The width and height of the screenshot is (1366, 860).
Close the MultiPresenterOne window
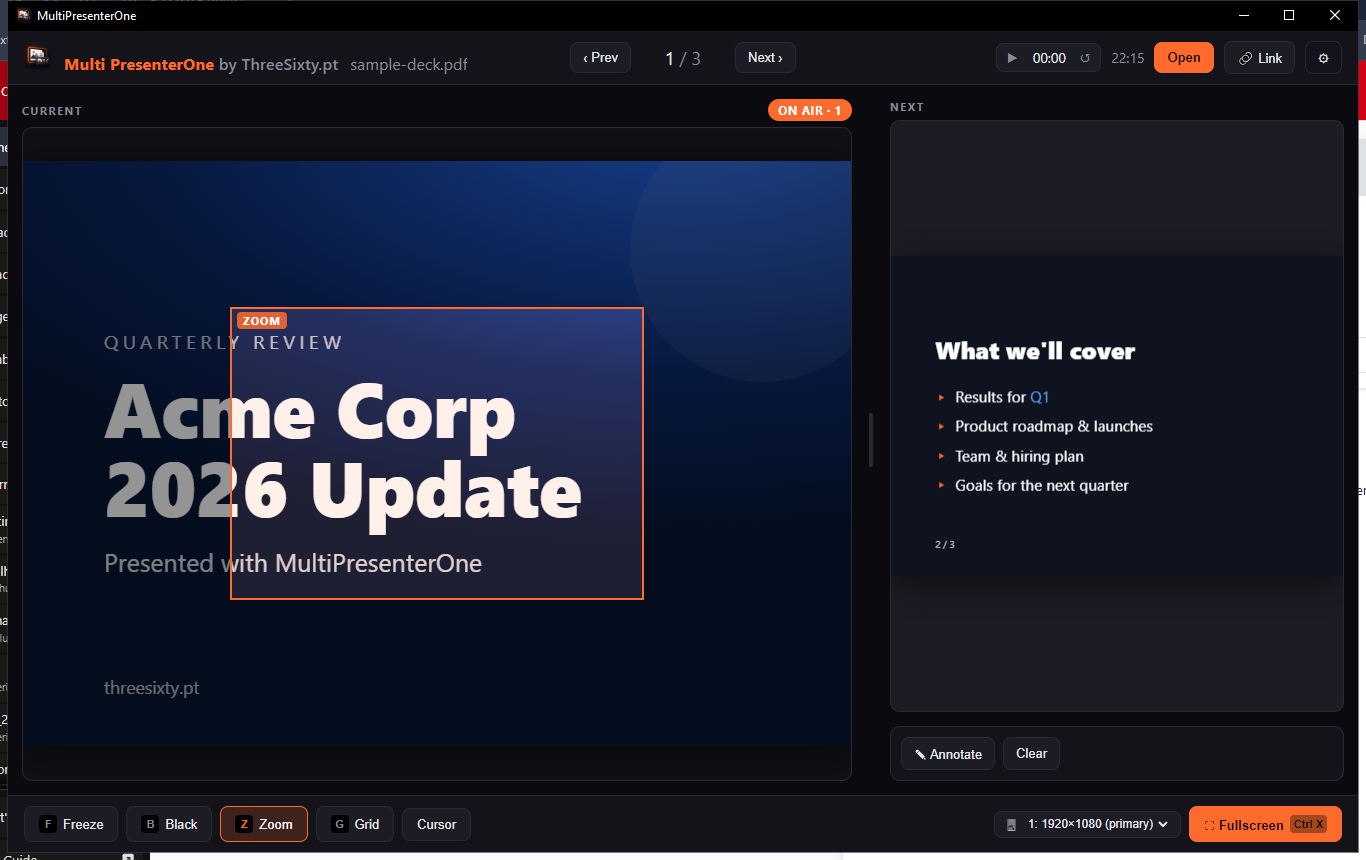click(1335, 15)
